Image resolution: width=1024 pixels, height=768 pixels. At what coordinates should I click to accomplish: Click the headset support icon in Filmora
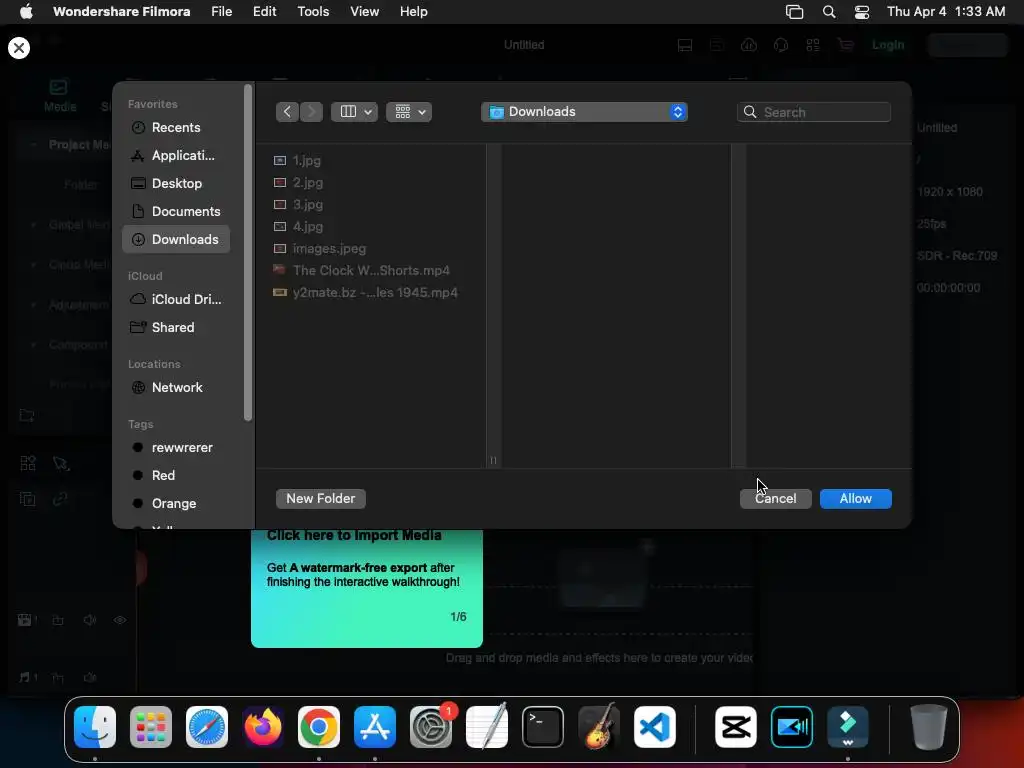click(780, 45)
